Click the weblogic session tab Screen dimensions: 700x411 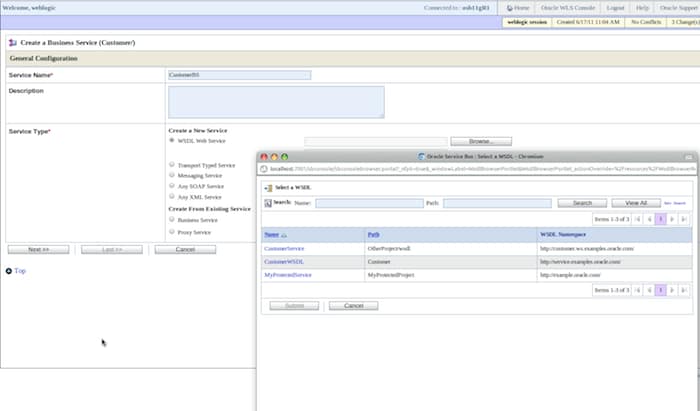527,22
